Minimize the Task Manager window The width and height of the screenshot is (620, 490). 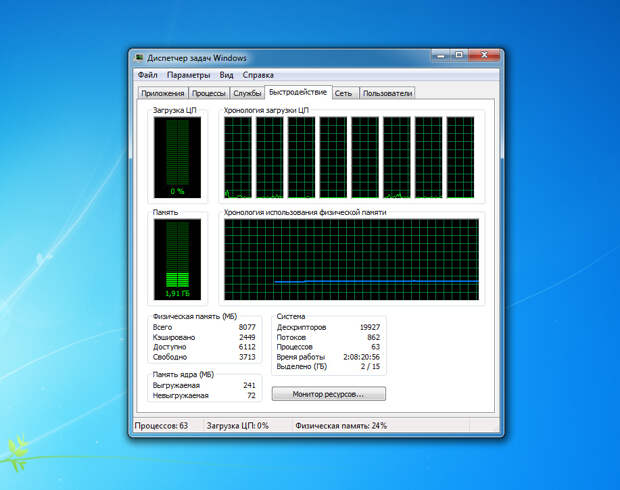441,55
